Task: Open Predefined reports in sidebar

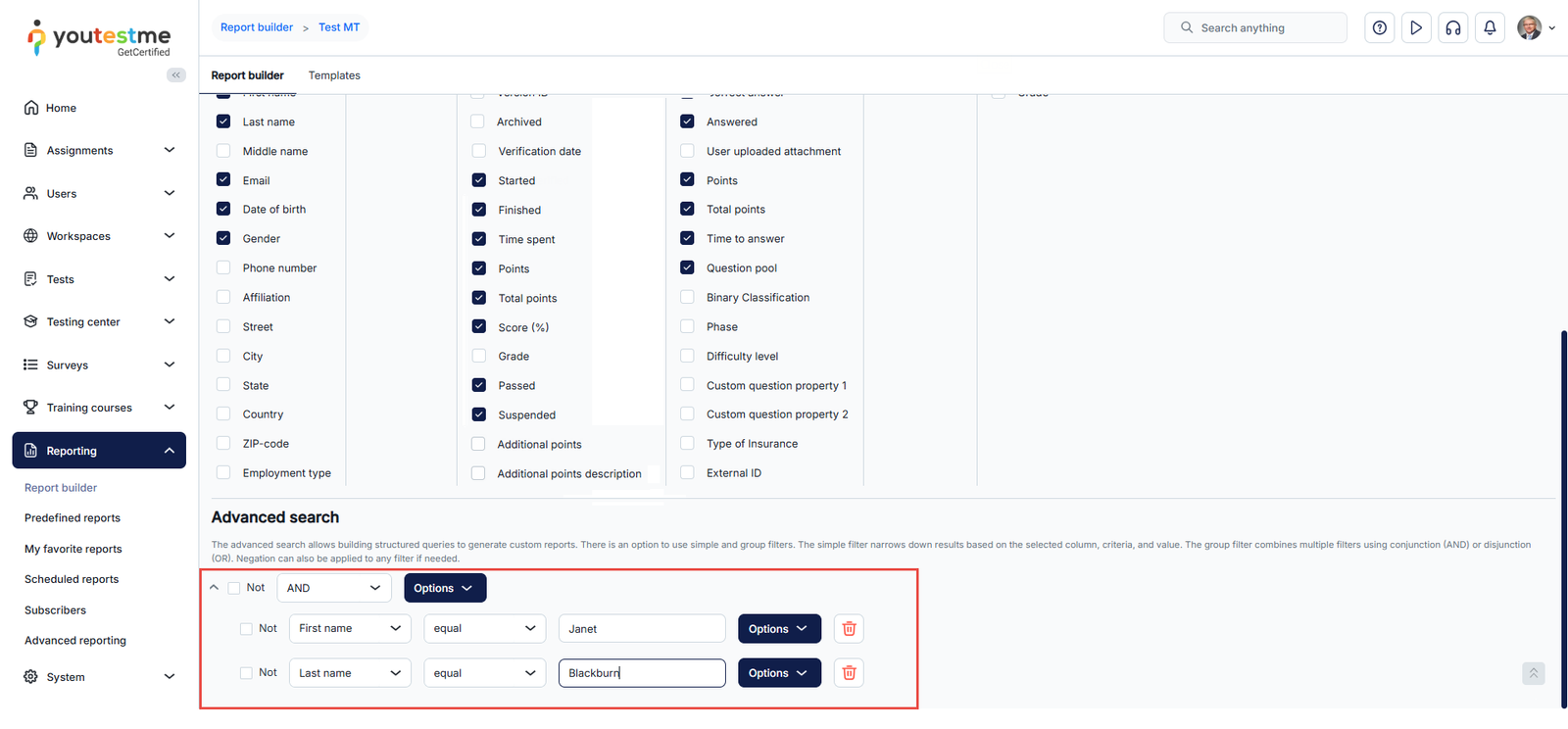Action: [73, 518]
